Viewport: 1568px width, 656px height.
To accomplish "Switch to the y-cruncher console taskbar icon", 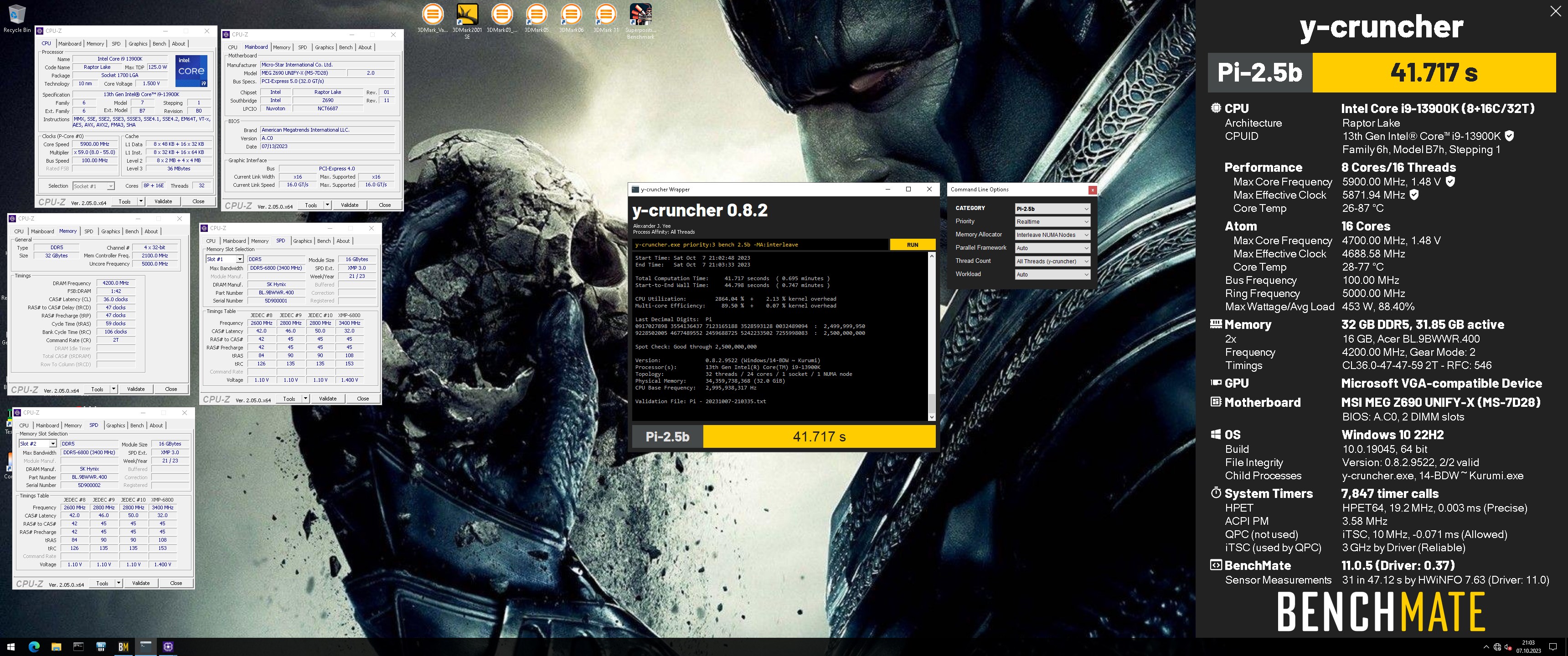I will coord(146,646).
